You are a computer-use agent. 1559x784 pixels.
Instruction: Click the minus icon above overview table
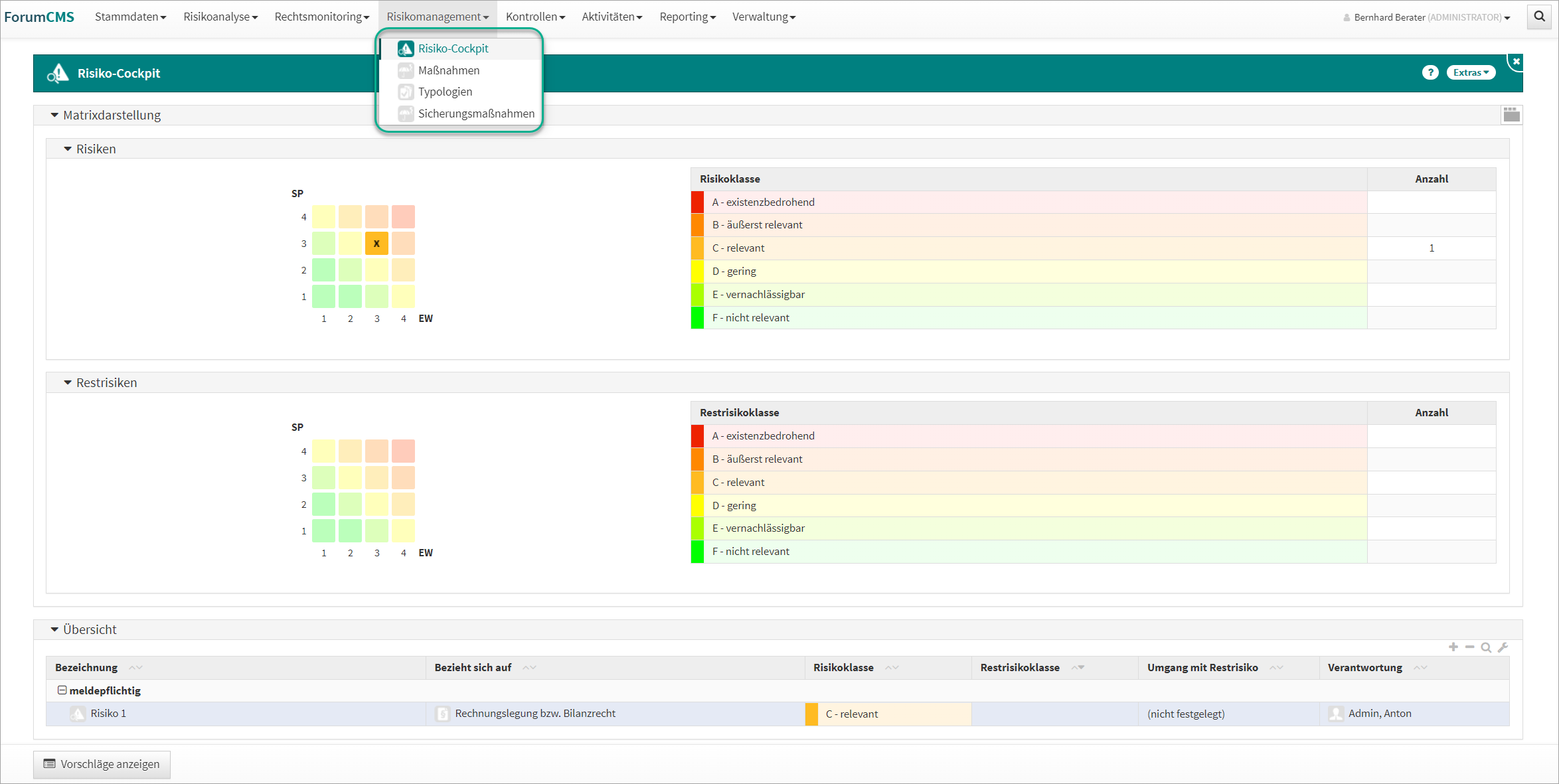[1469, 647]
